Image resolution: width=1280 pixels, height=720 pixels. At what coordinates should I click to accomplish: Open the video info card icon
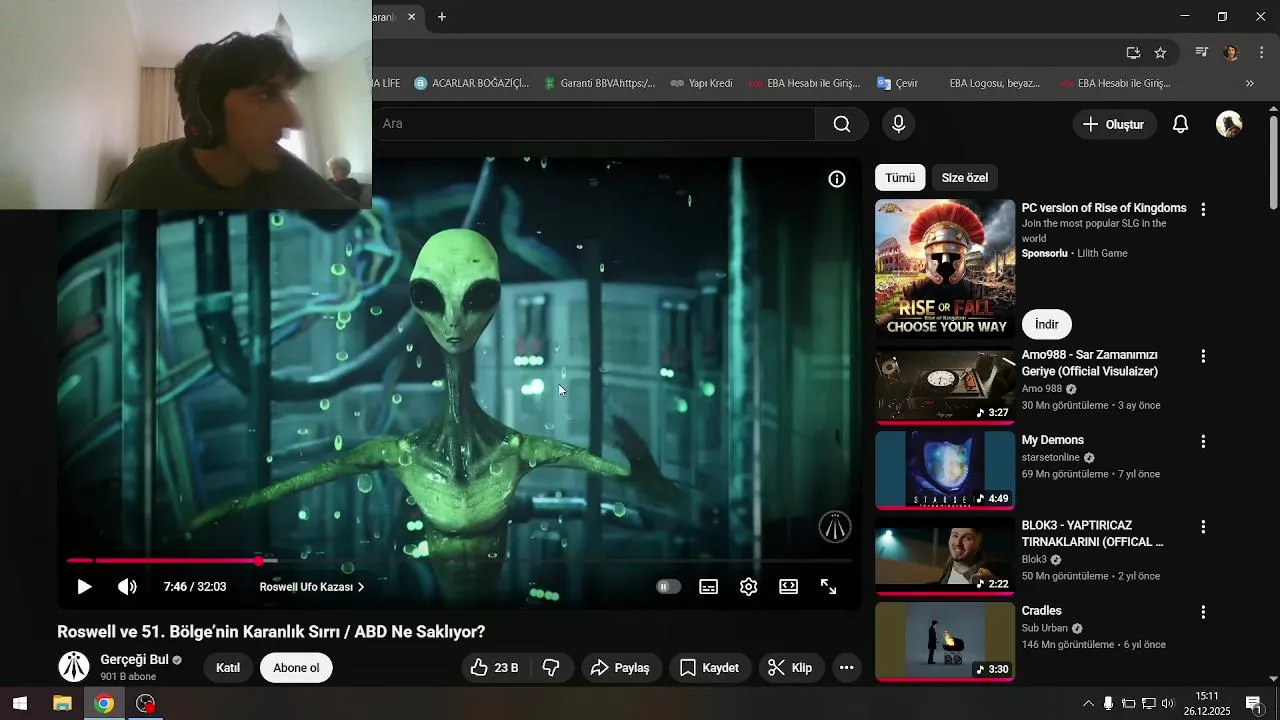[837, 179]
